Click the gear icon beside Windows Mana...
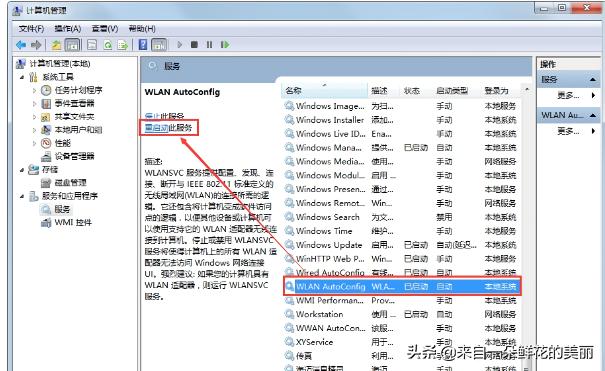This screenshot has height=371, width=605. [289, 147]
